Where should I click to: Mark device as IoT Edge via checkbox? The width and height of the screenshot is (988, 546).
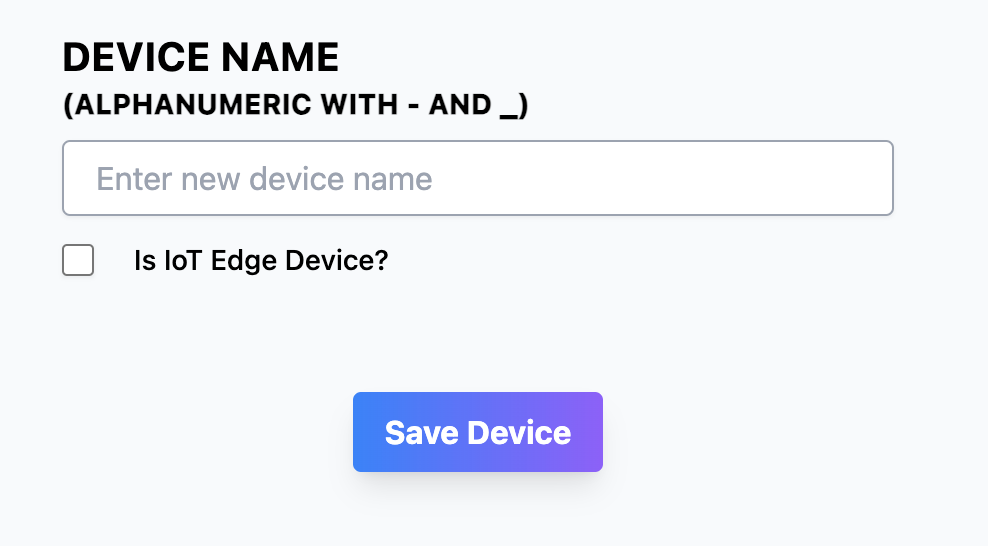click(x=78, y=260)
